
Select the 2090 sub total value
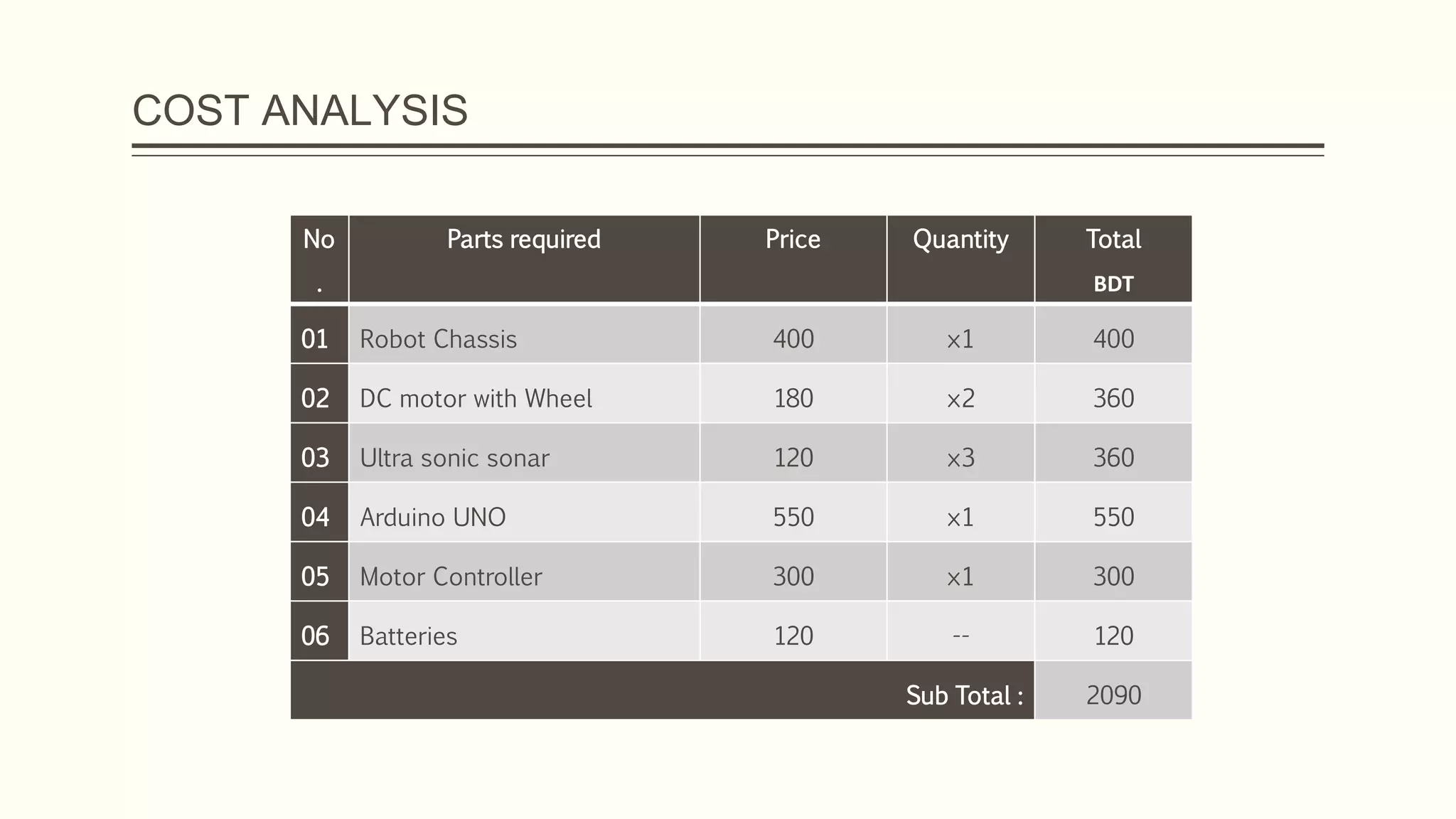(x=1113, y=695)
